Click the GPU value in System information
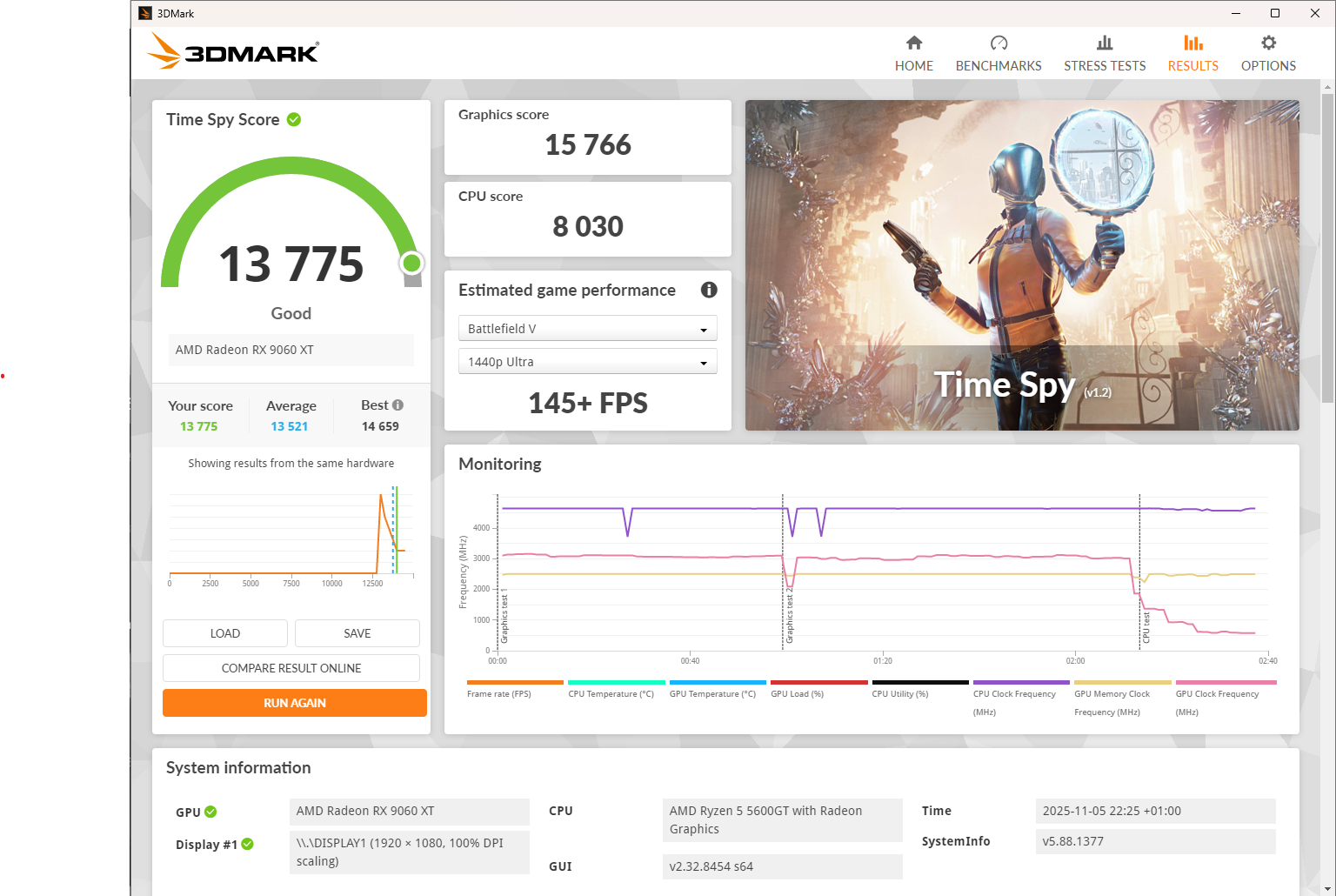1336x896 pixels. [x=409, y=811]
